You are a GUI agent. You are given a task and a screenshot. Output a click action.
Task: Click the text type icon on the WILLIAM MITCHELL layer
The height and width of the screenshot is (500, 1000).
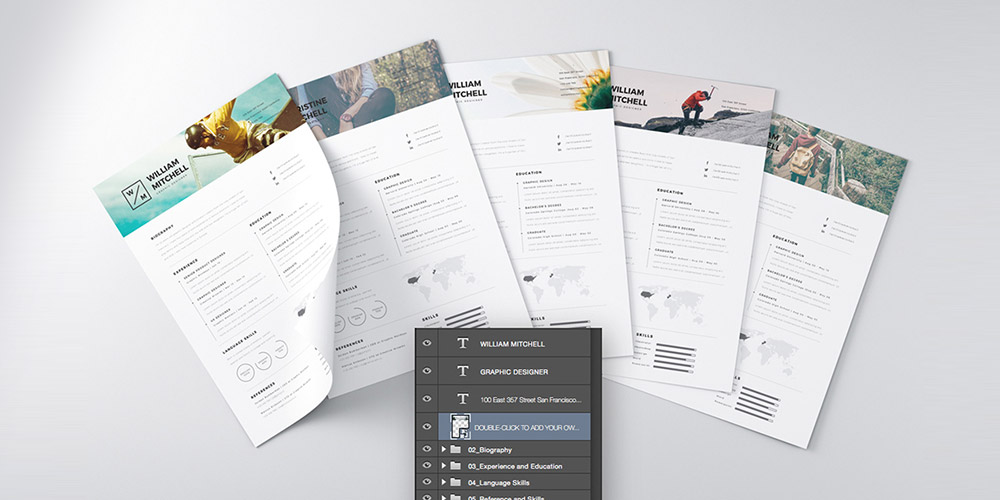[462, 343]
